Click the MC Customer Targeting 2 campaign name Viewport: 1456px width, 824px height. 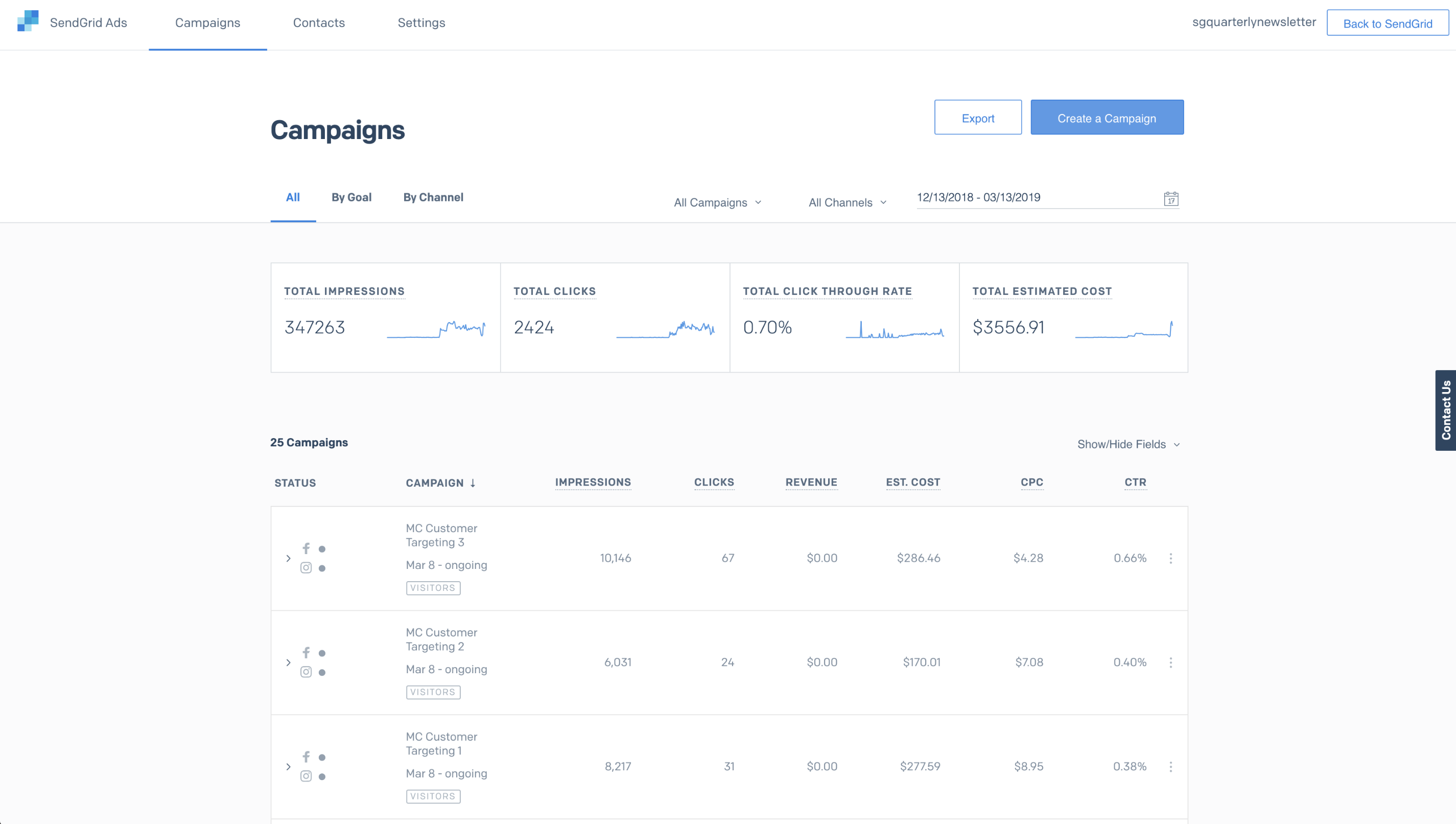(441, 639)
